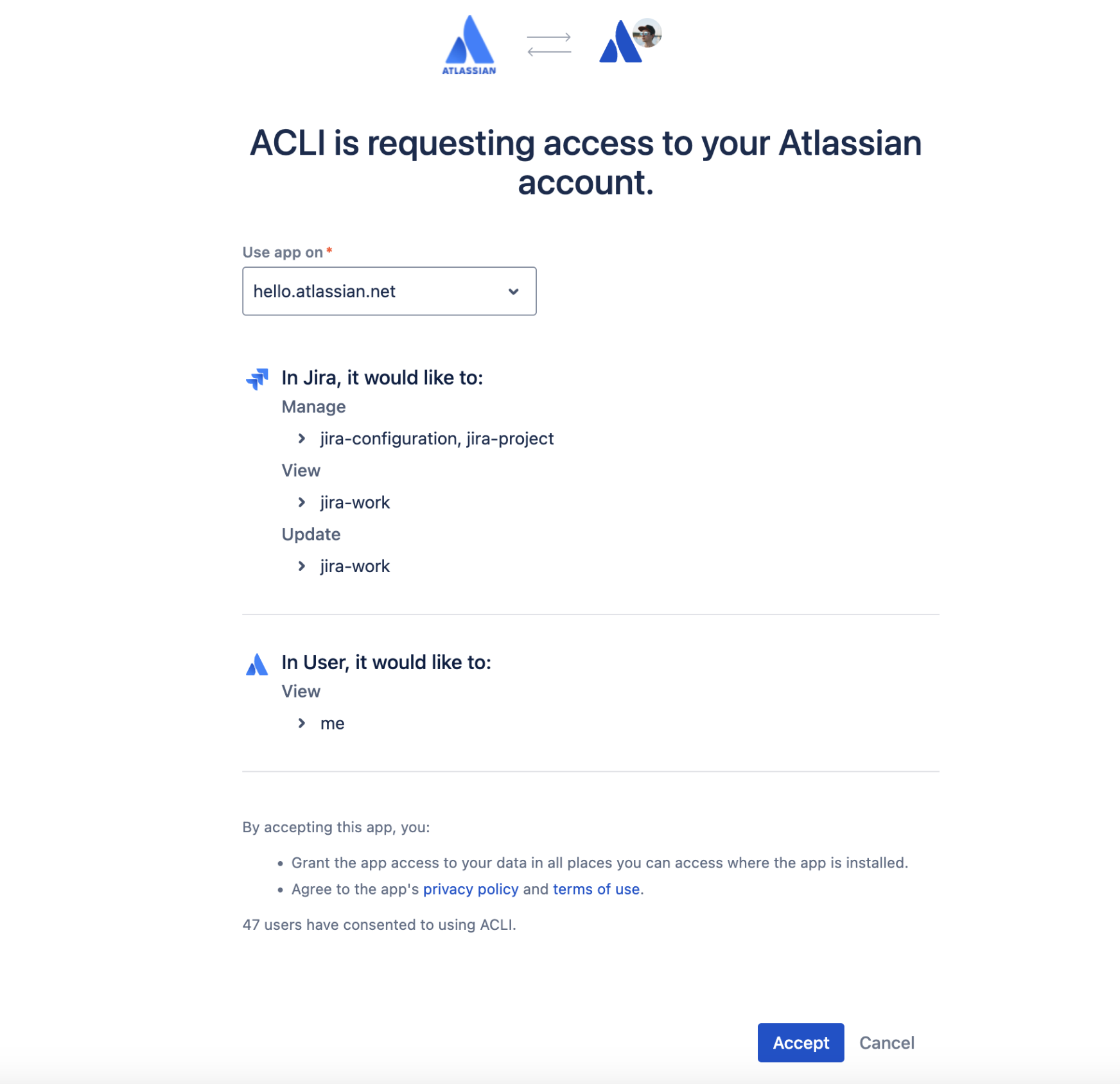Click the hello.atlassian.net text in the selector

click(x=323, y=292)
